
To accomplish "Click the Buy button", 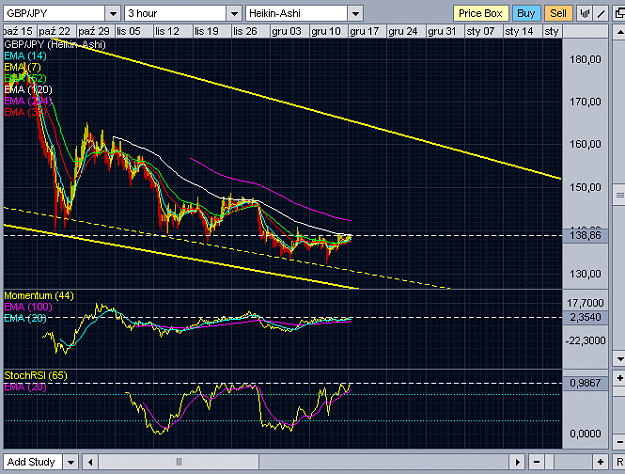I will click(526, 14).
